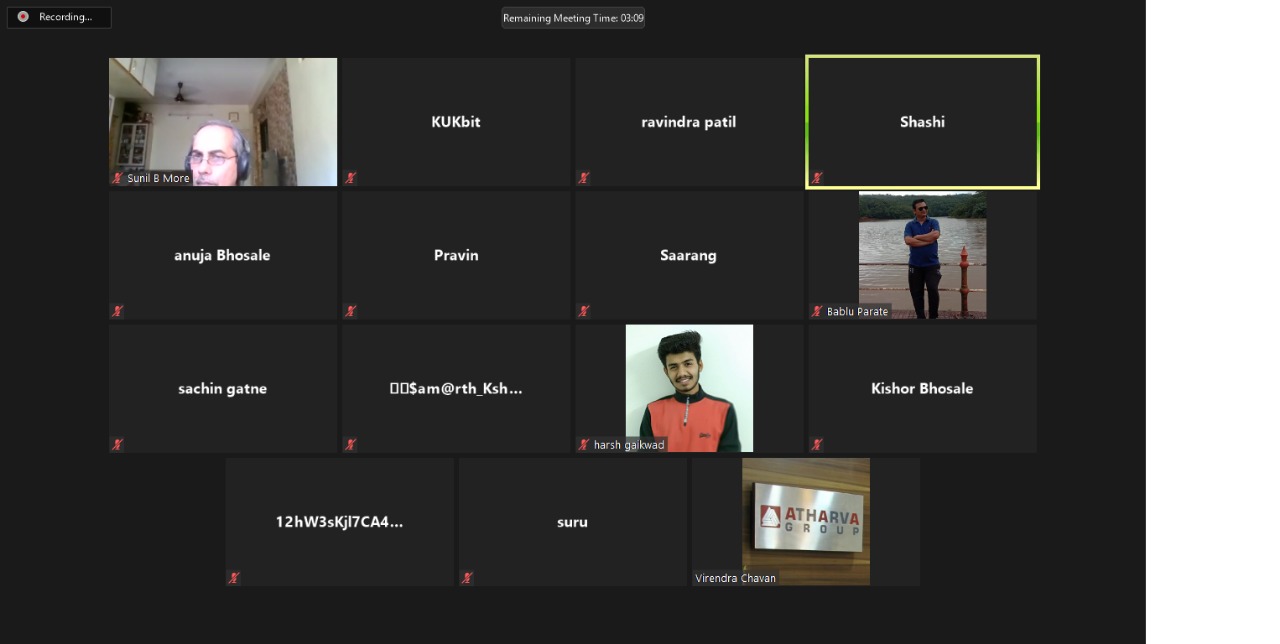The height and width of the screenshot is (644, 1280).
Task: Click the muted mic icon on Pravin tile
Action: [350, 311]
